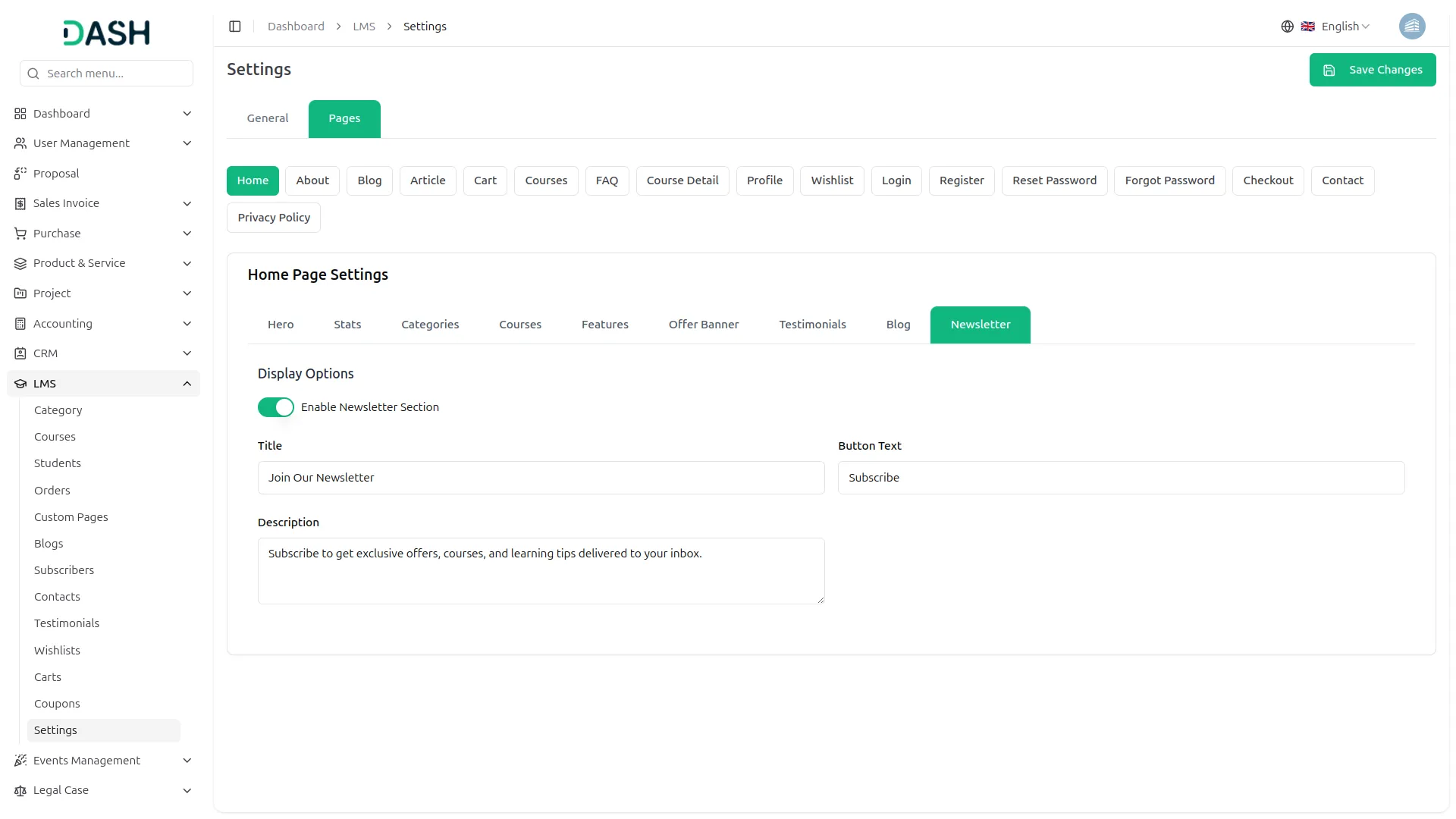Click the Legal Case scales icon
Image resolution: width=1456 pixels, height=819 pixels.
pos(20,790)
